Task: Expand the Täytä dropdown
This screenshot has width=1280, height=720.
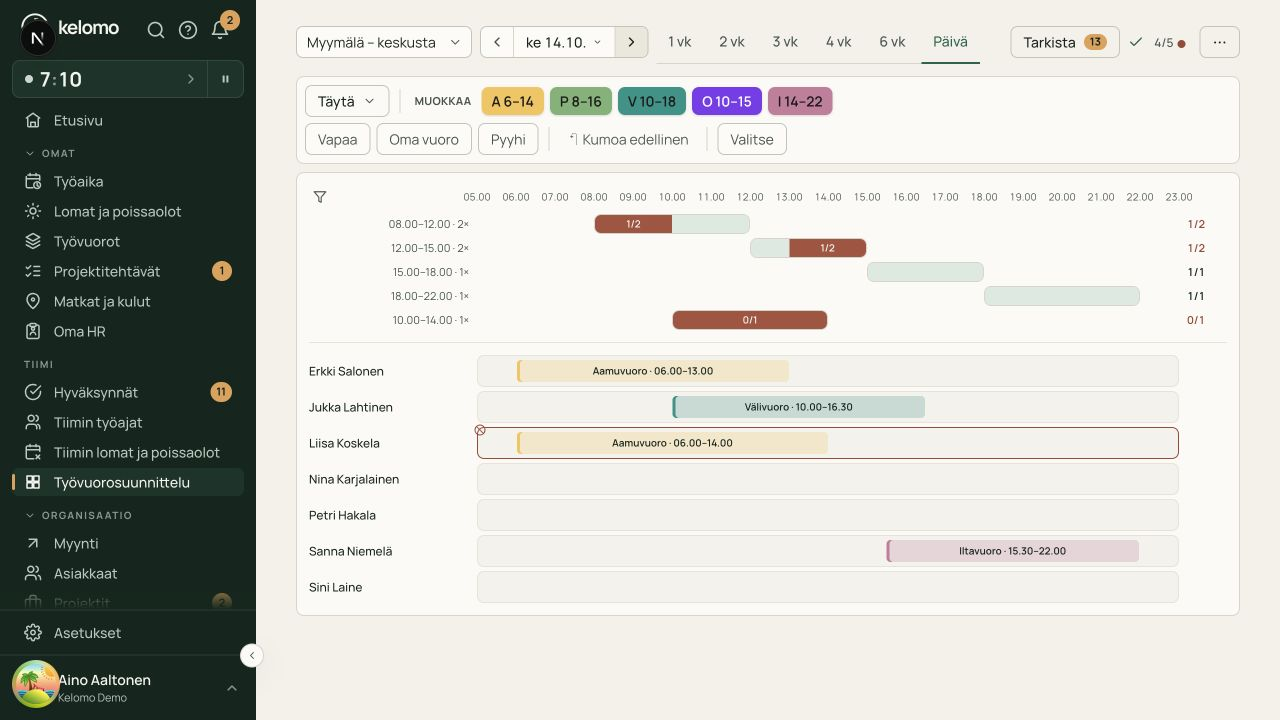Action: (347, 101)
